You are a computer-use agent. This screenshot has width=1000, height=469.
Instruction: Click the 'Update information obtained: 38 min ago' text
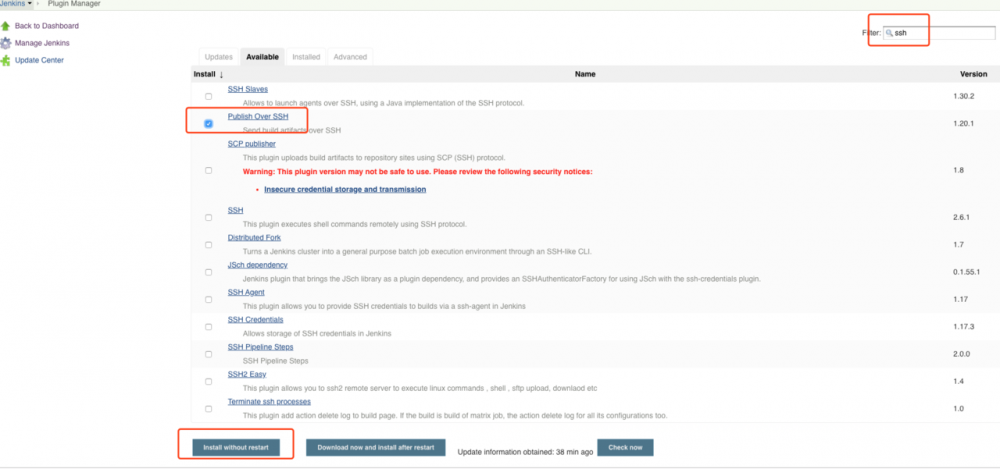coord(526,452)
